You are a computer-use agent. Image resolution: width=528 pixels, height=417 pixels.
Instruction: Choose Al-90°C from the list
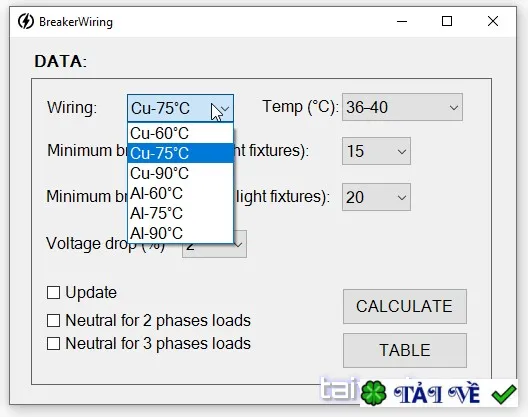point(180,233)
